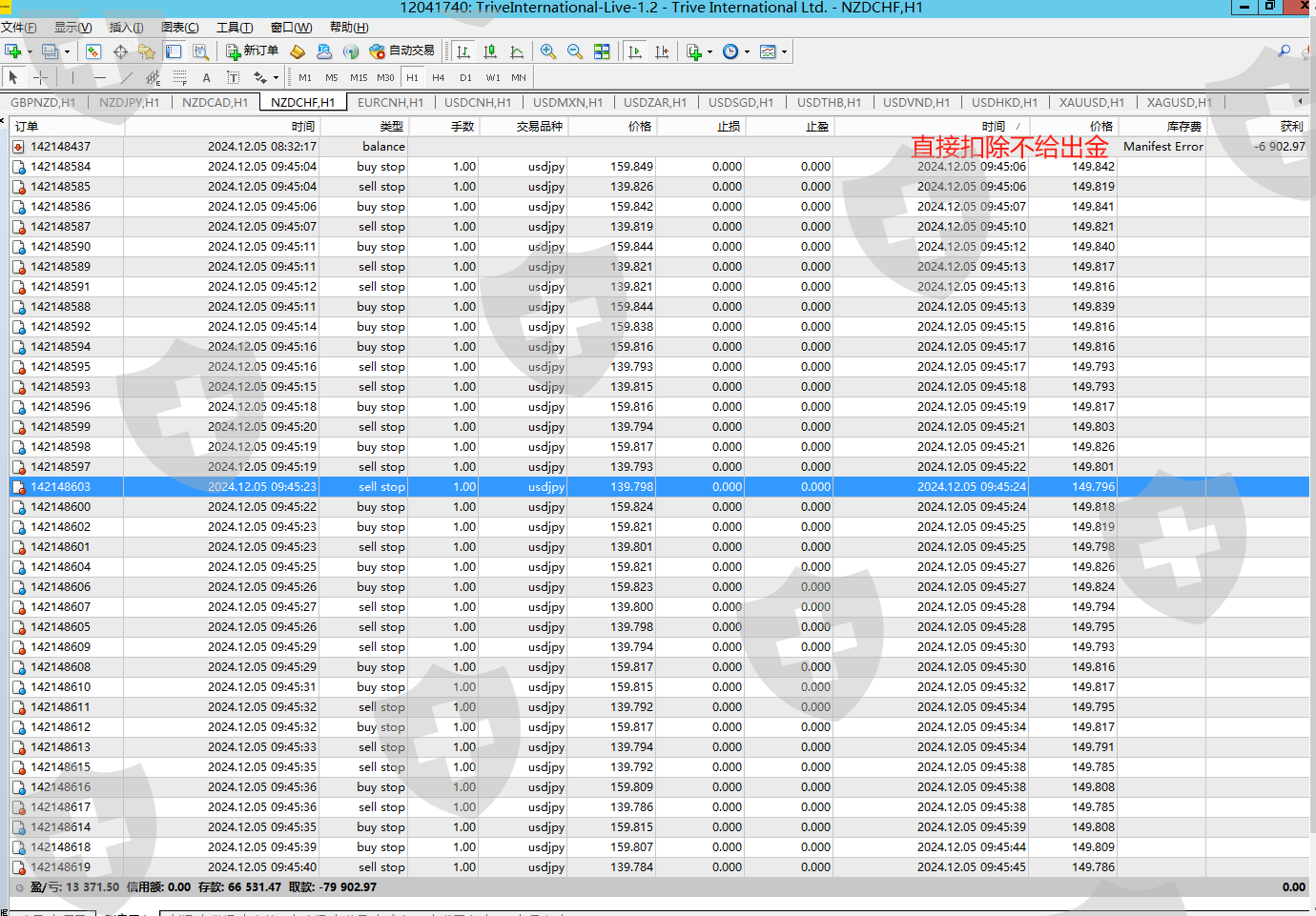This screenshot has height=916, width=1316.
Task: Toggle the H4 timeframe button
Action: click(438, 77)
